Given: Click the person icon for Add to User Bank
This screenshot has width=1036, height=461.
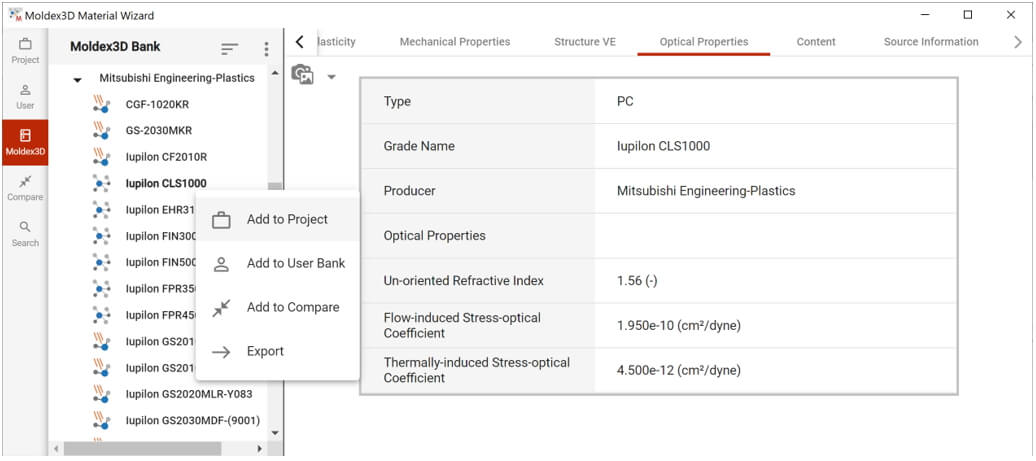Looking at the screenshot, I should coord(221,264).
